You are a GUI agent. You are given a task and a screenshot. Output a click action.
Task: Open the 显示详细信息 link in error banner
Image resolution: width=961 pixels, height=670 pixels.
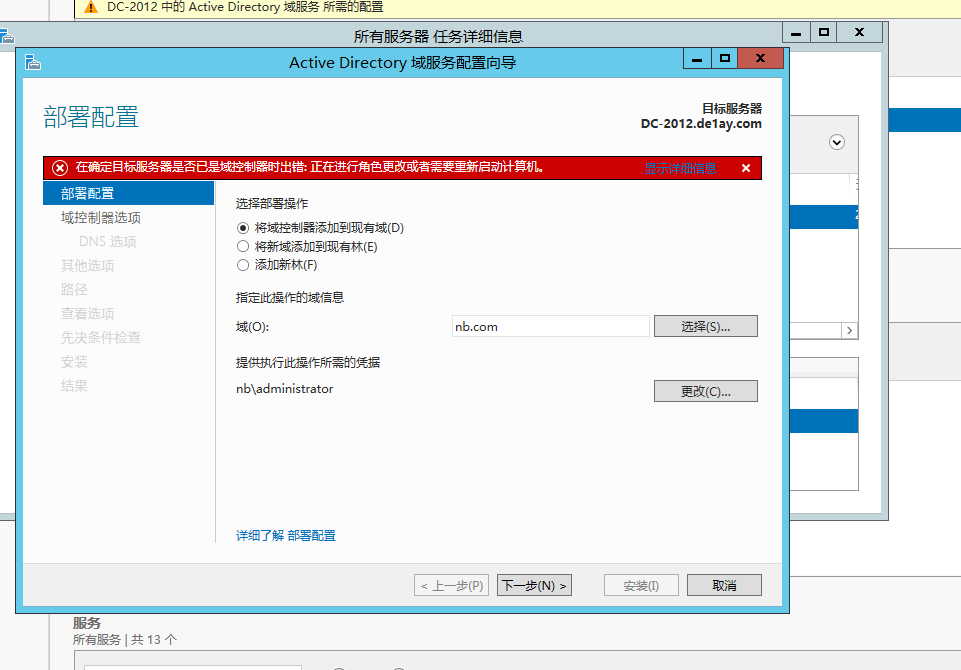click(680, 168)
